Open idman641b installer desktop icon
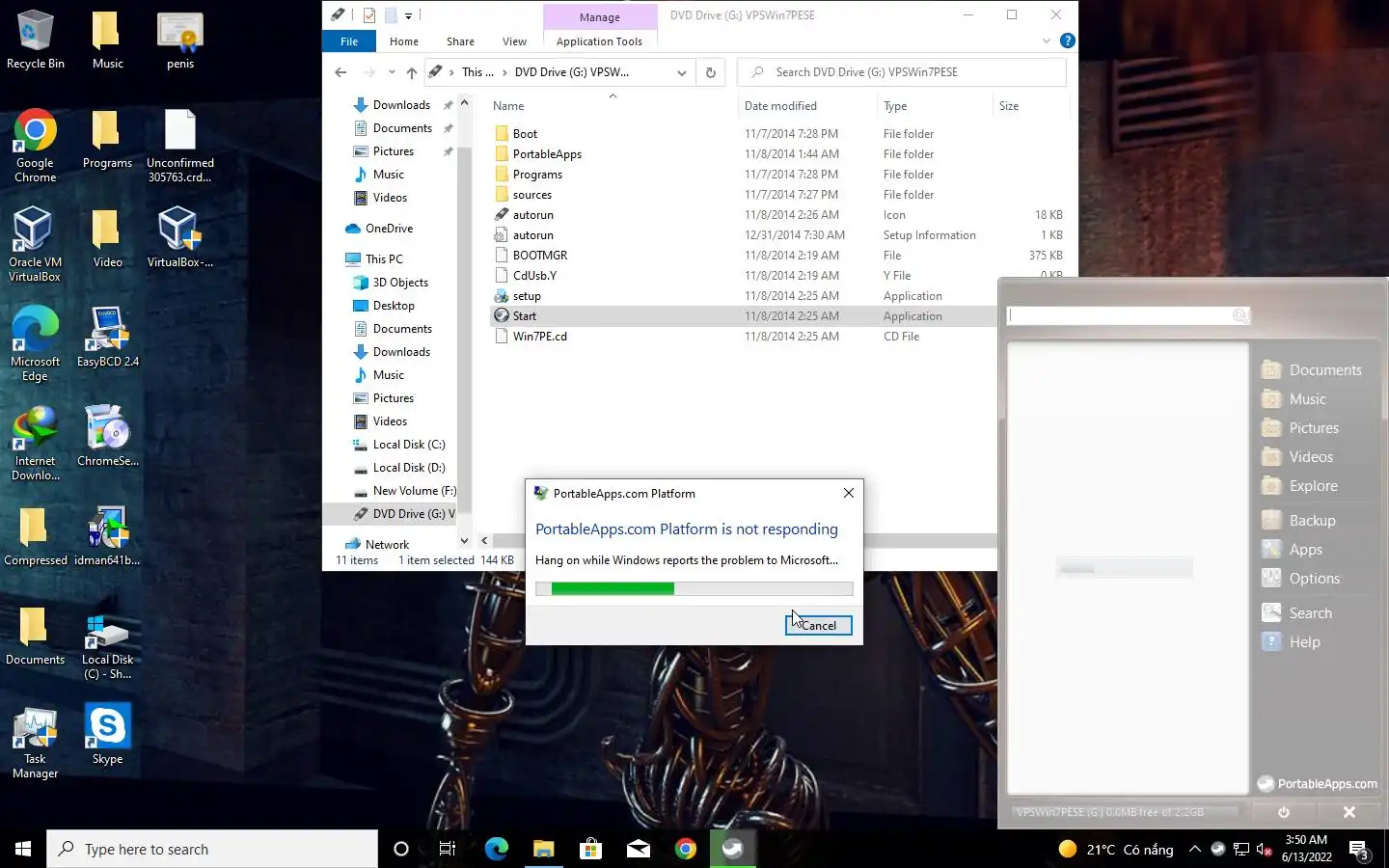The width and height of the screenshot is (1389, 868). [108, 536]
